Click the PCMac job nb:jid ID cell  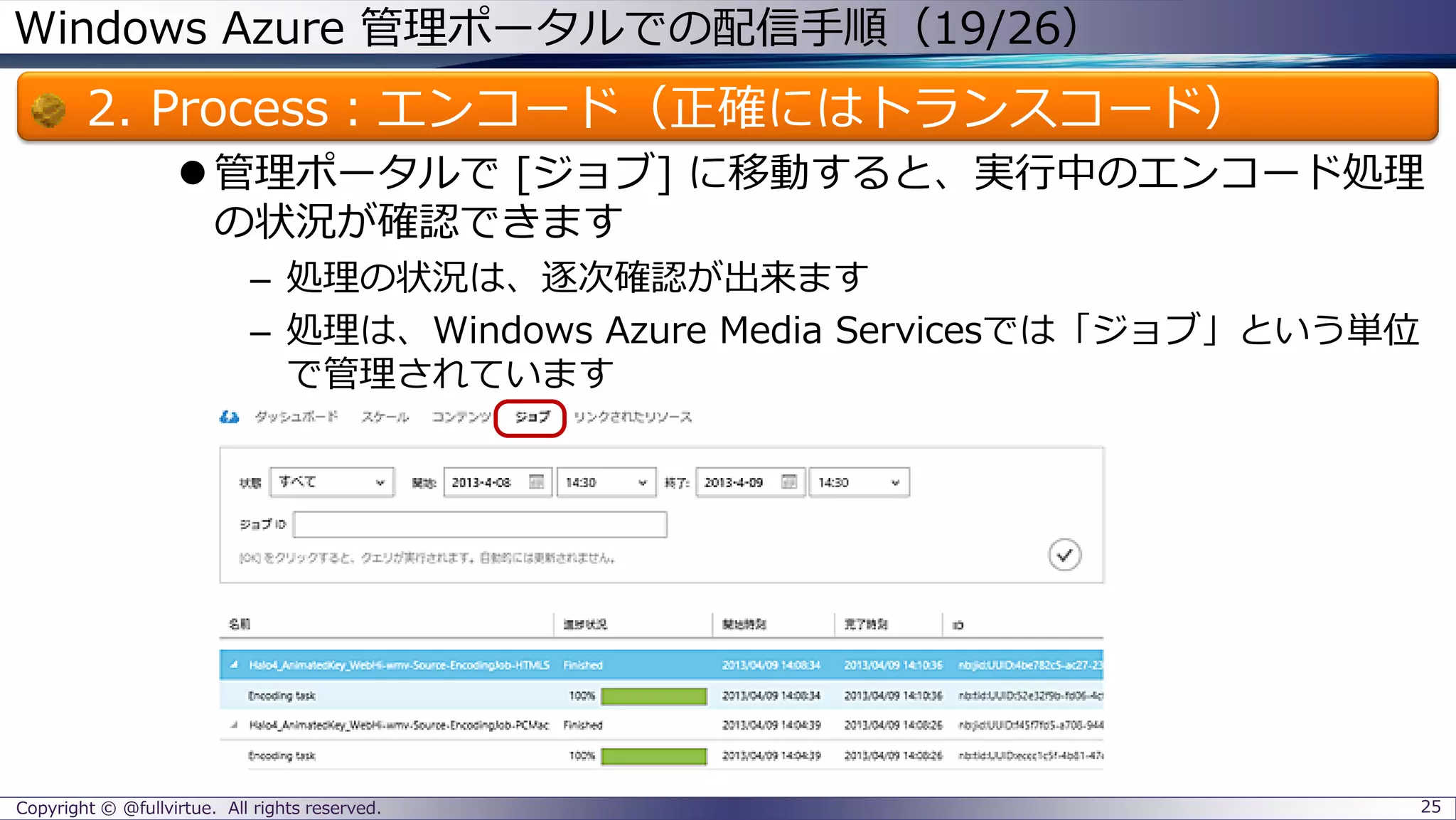pyautogui.click(x=1030, y=725)
